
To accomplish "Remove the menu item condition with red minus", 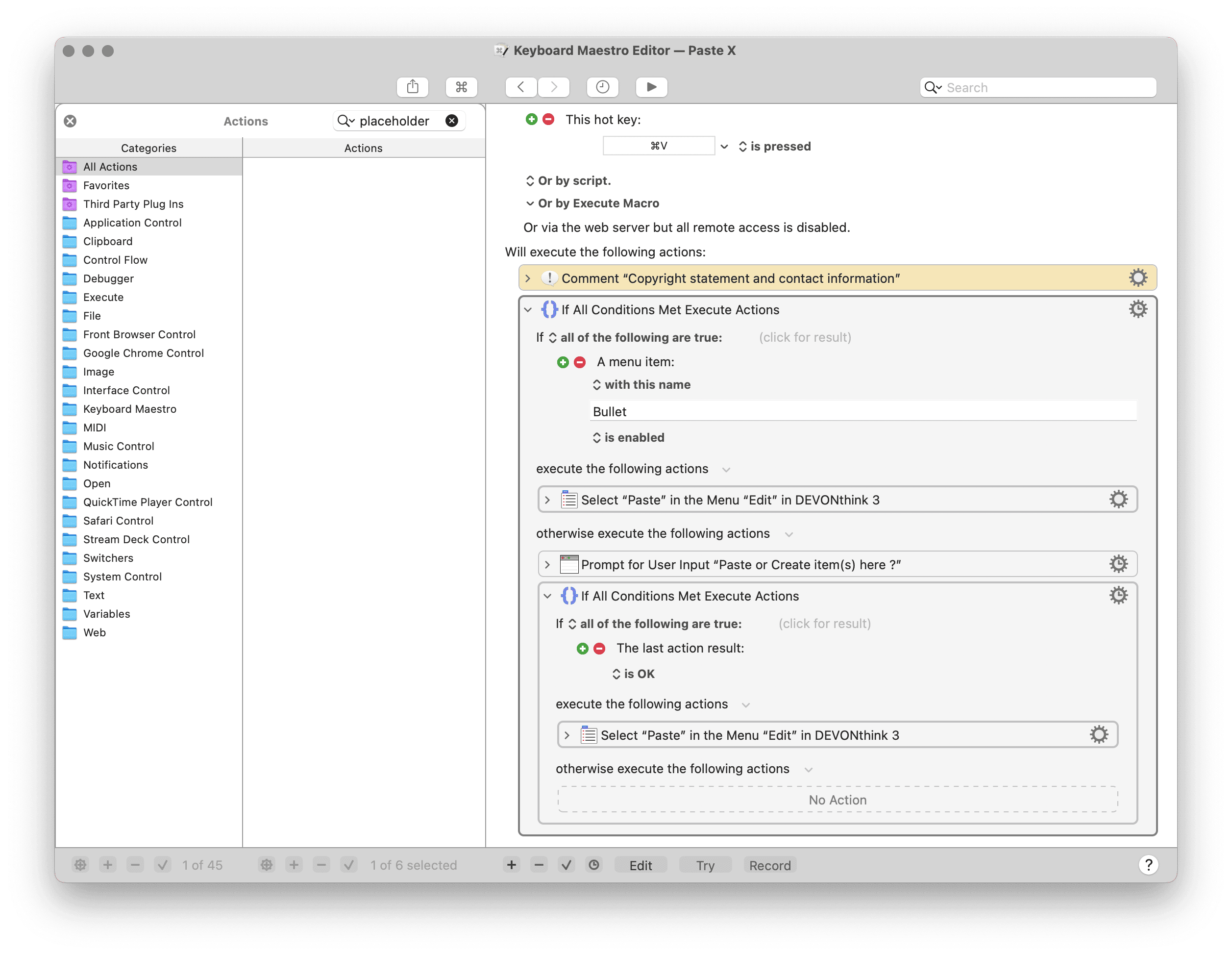I will 579,362.
